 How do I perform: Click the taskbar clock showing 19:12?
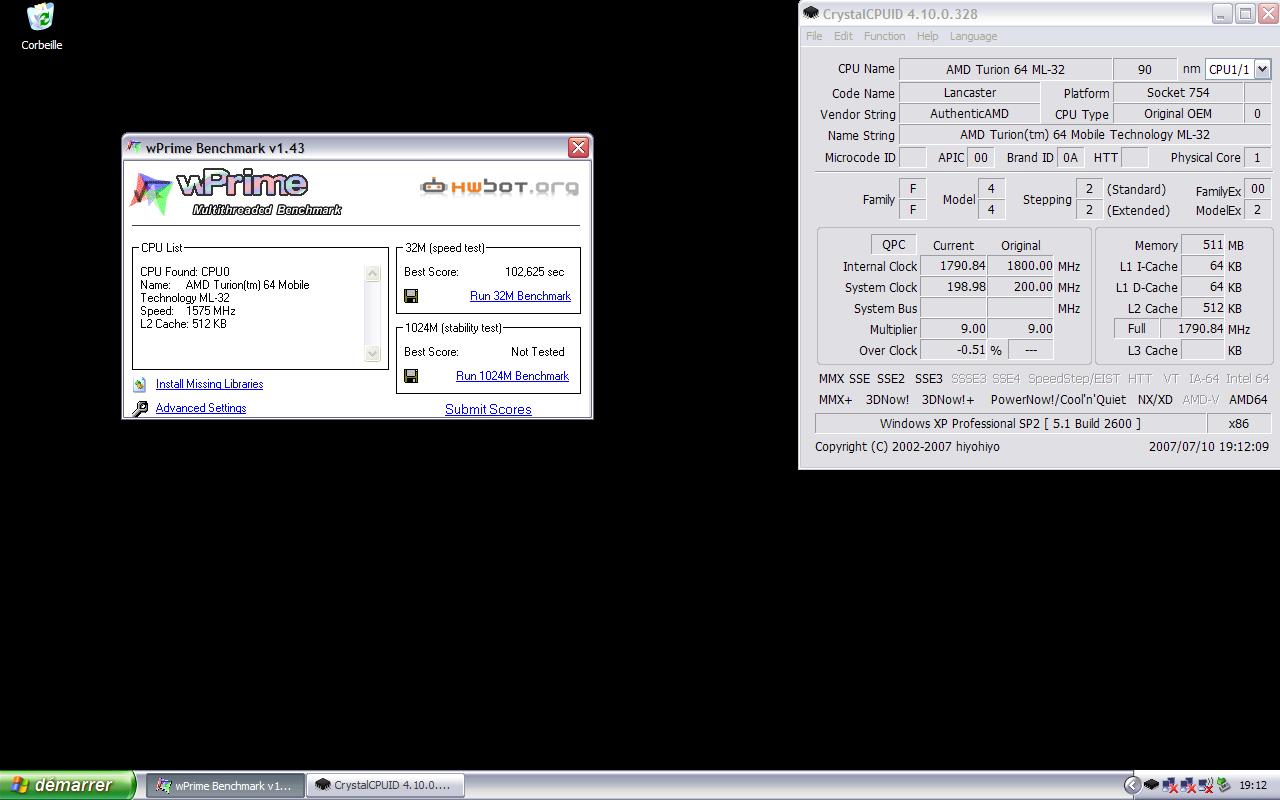point(1253,786)
